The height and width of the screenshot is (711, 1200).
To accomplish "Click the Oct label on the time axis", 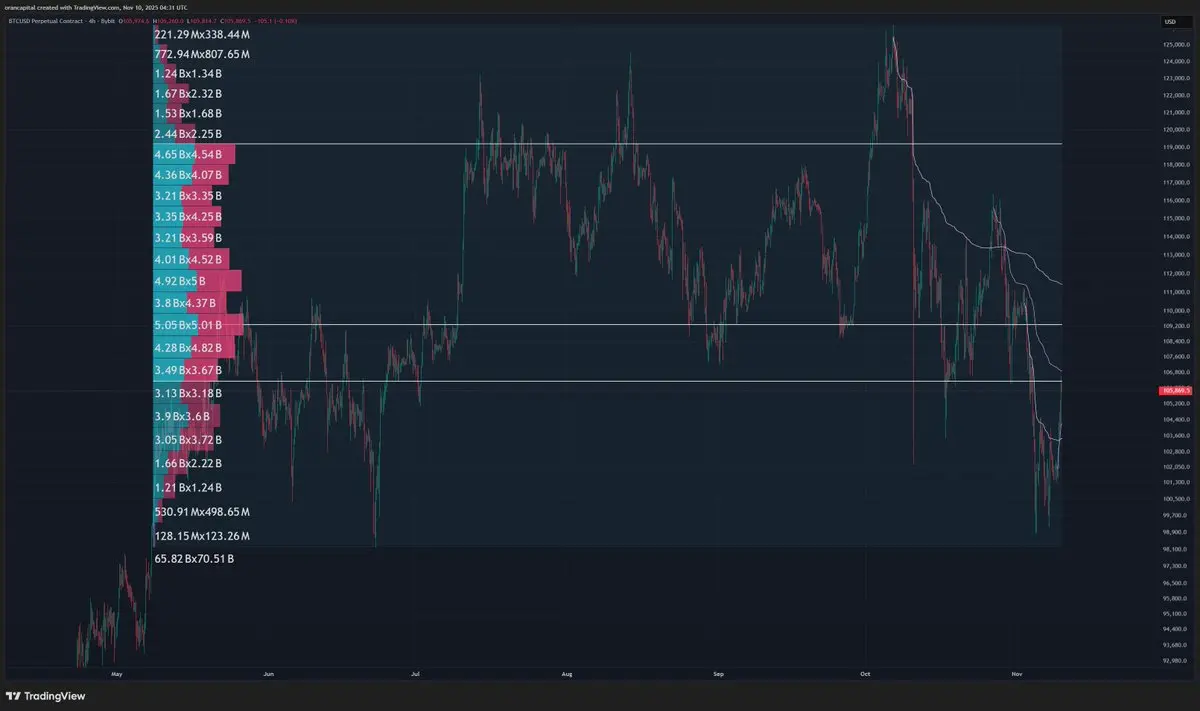I will coord(865,675).
